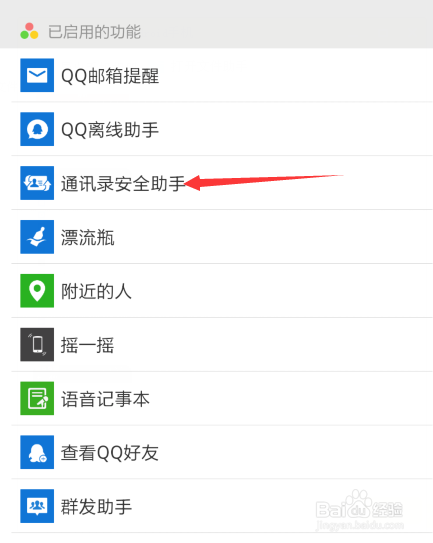Tap the dark 摇一摇 phone shake icon

(37, 345)
